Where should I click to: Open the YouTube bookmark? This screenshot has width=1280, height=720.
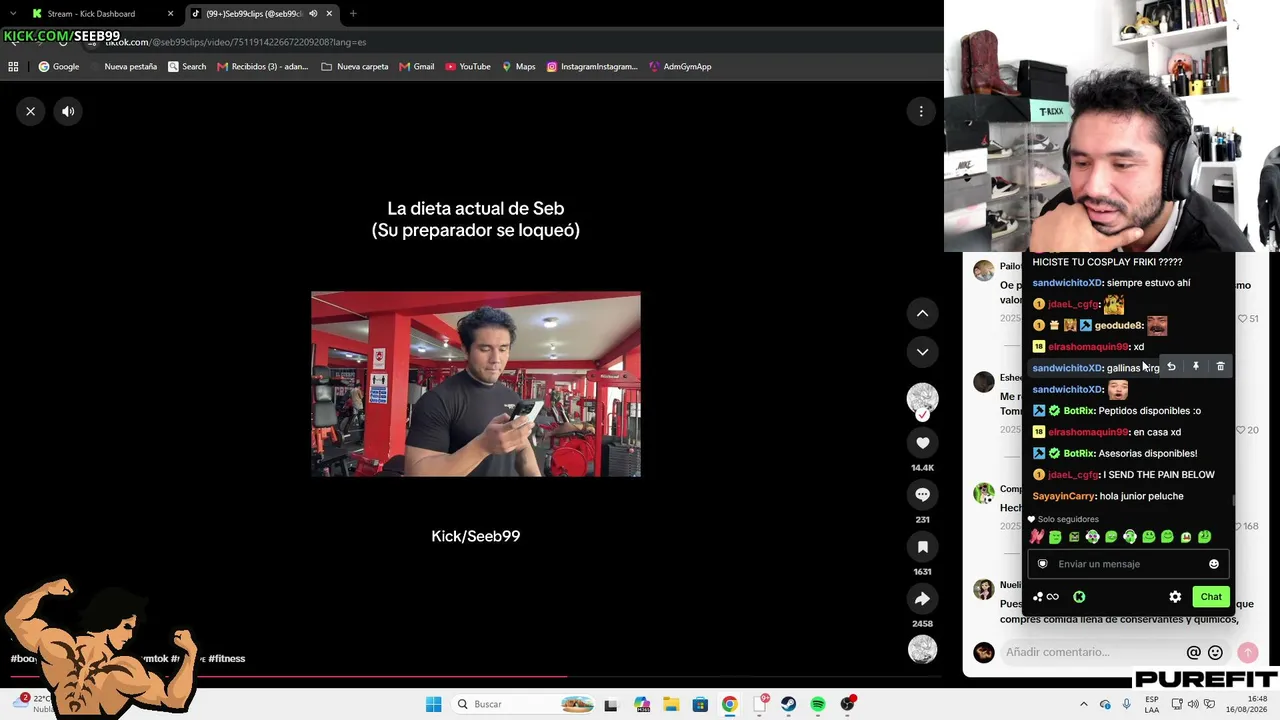click(468, 67)
